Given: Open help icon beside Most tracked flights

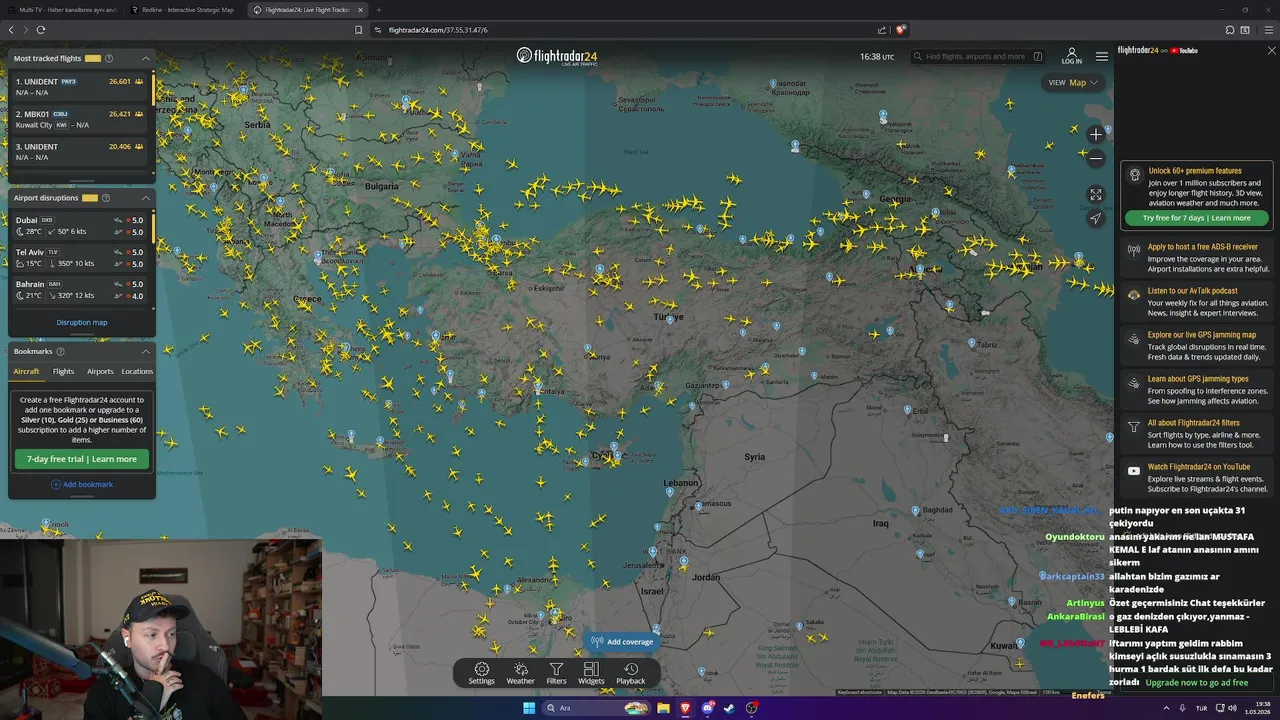Looking at the screenshot, I should pyautogui.click(x=109, y=58).
